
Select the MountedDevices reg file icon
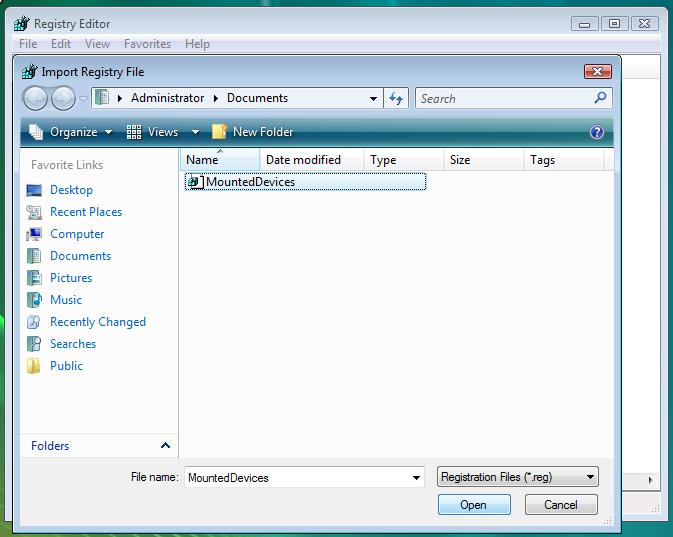click(195, 182)
